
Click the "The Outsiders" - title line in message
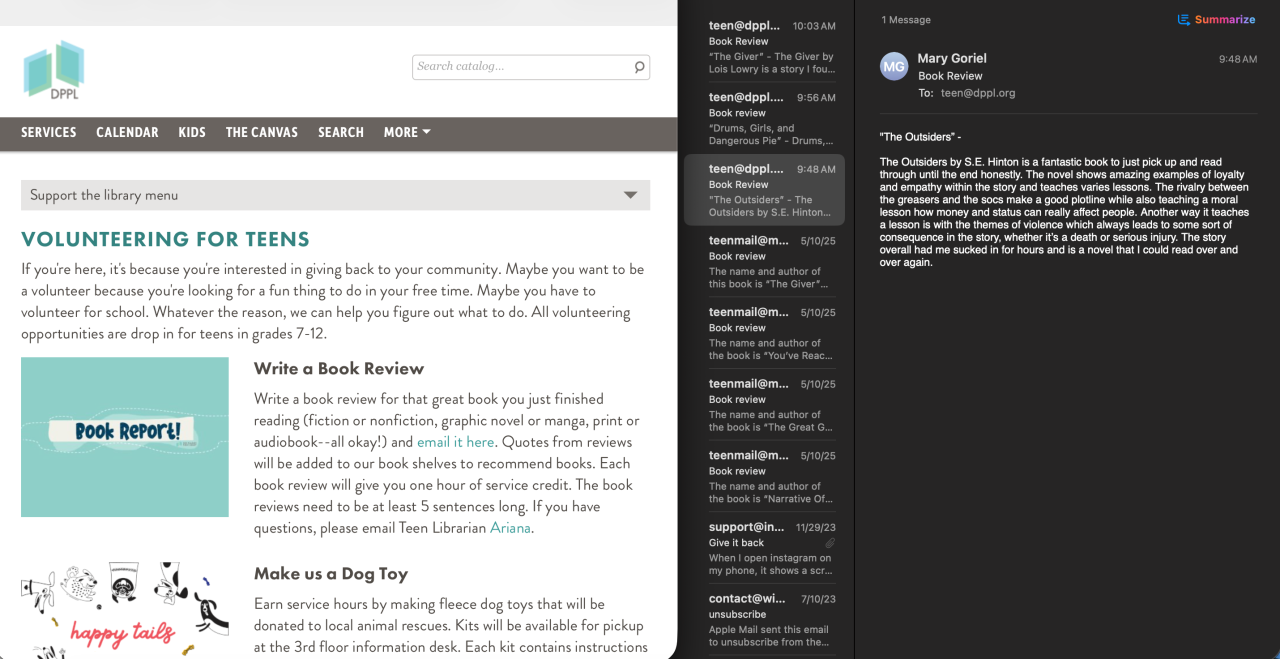point(920,136)
